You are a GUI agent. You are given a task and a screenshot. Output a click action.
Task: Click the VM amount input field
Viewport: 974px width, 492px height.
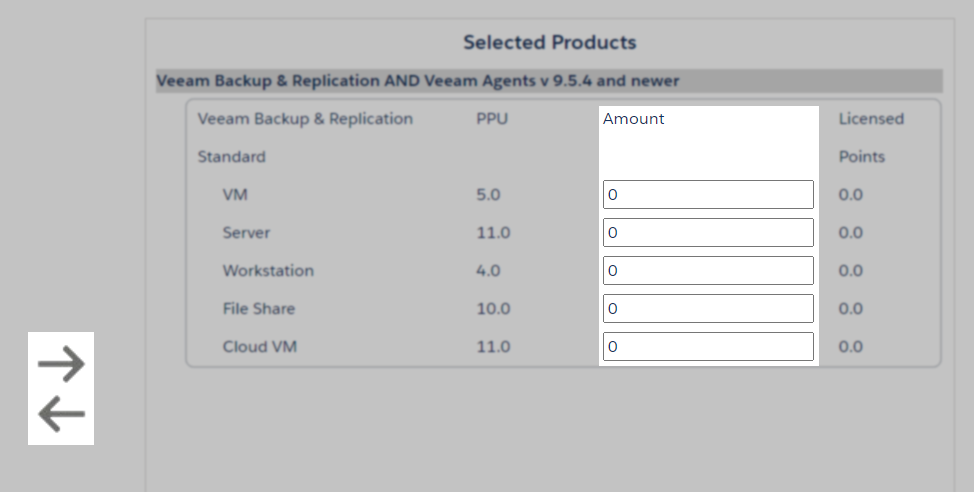pyautogui.click(x=708, y=194)
